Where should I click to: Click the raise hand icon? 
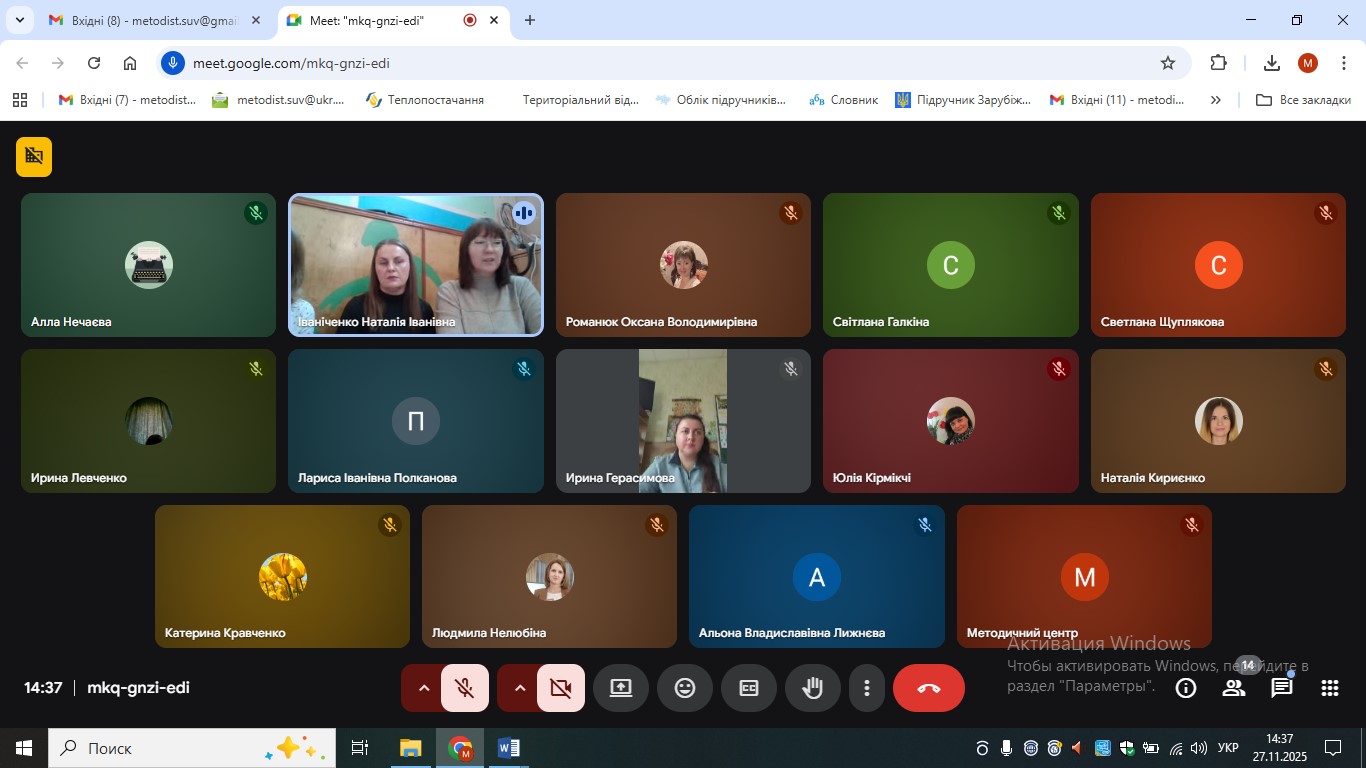click(x=813, y=688)
